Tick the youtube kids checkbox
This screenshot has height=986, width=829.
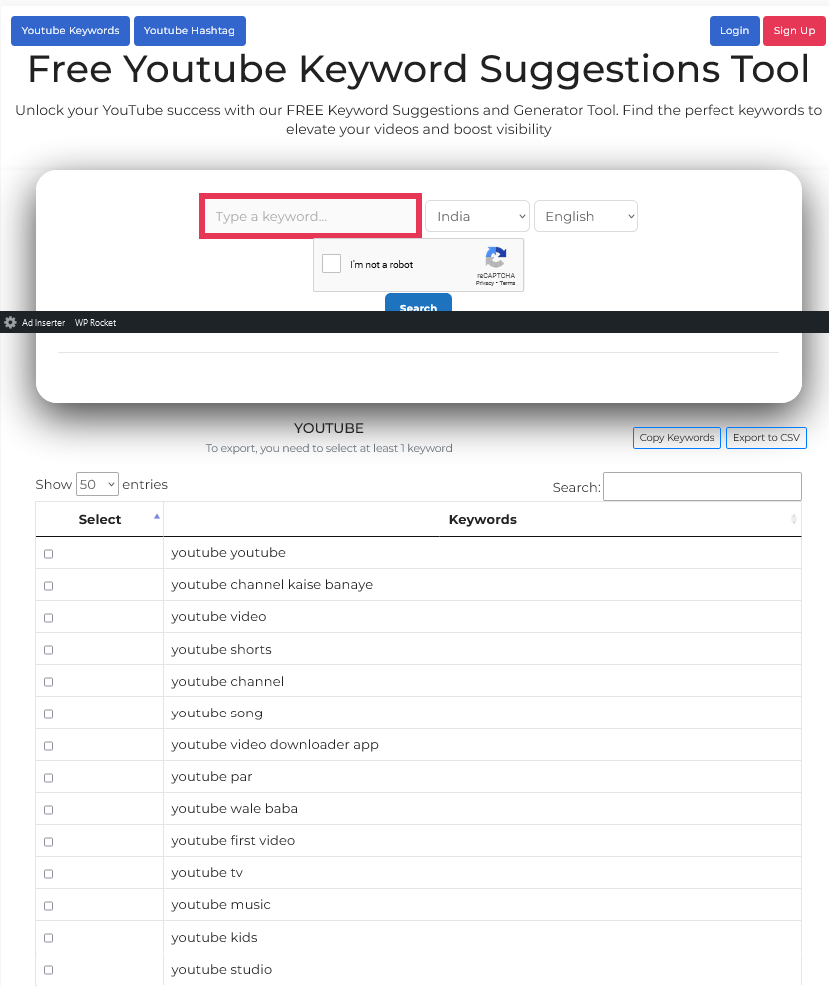48,938
